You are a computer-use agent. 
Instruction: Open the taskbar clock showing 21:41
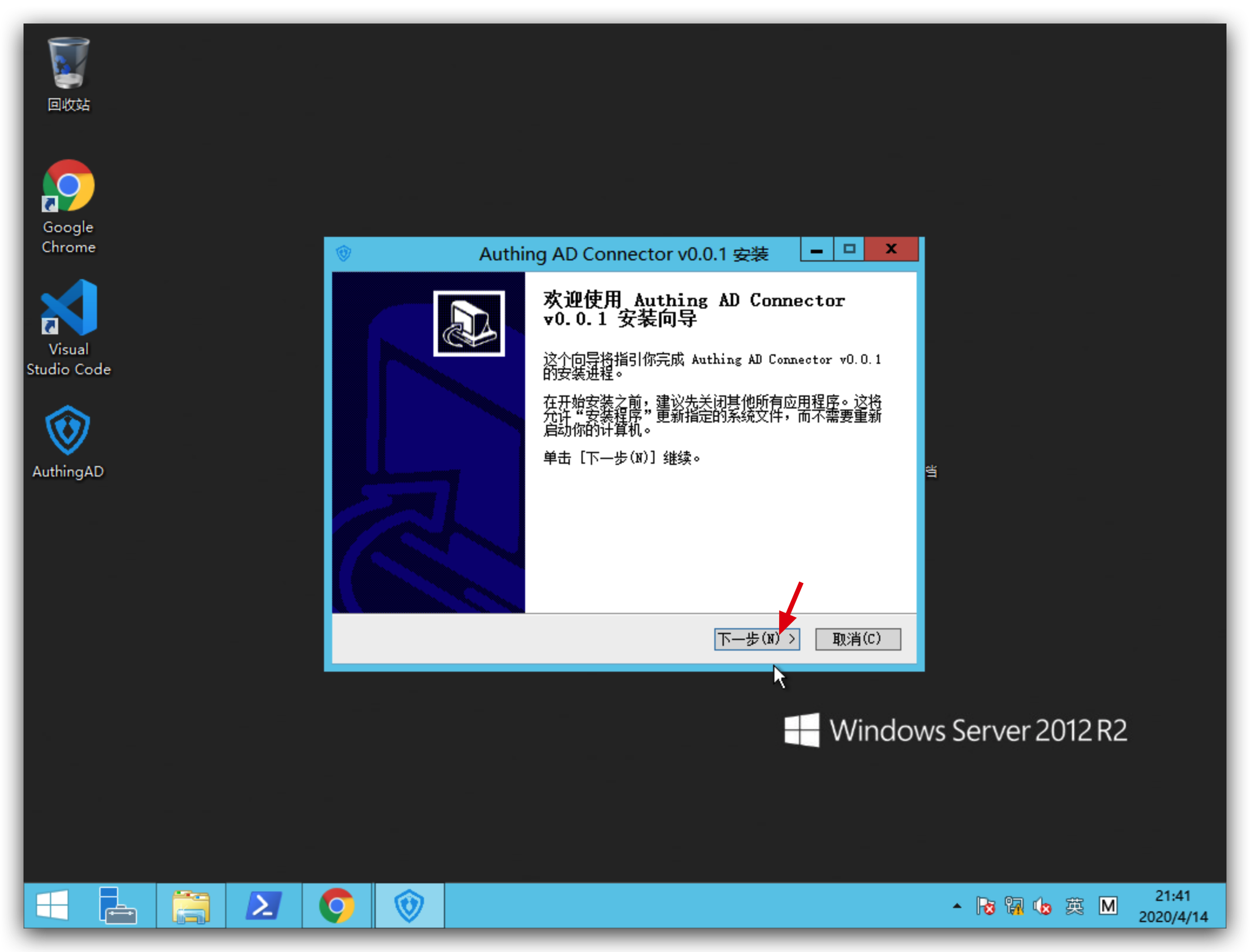coord(1173,906)
